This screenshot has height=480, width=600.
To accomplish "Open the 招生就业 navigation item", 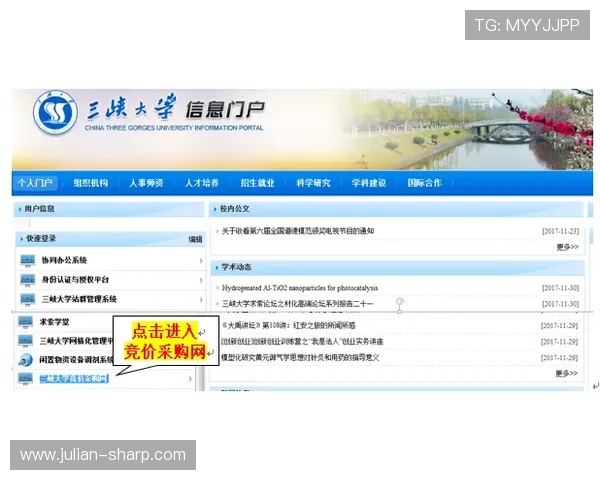I will [x=258, y=183].
